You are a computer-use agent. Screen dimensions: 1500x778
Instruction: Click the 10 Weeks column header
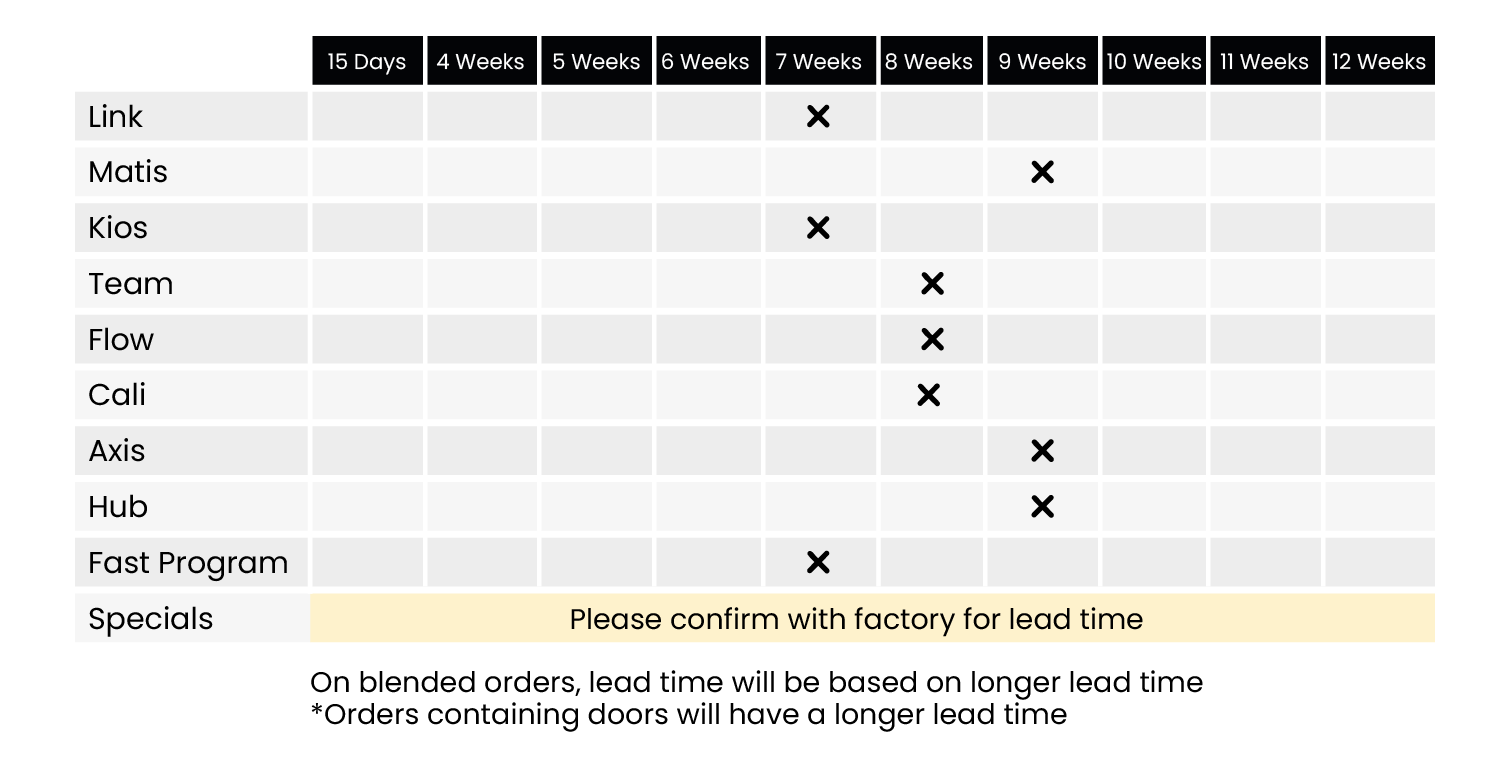coord(1154,62)
